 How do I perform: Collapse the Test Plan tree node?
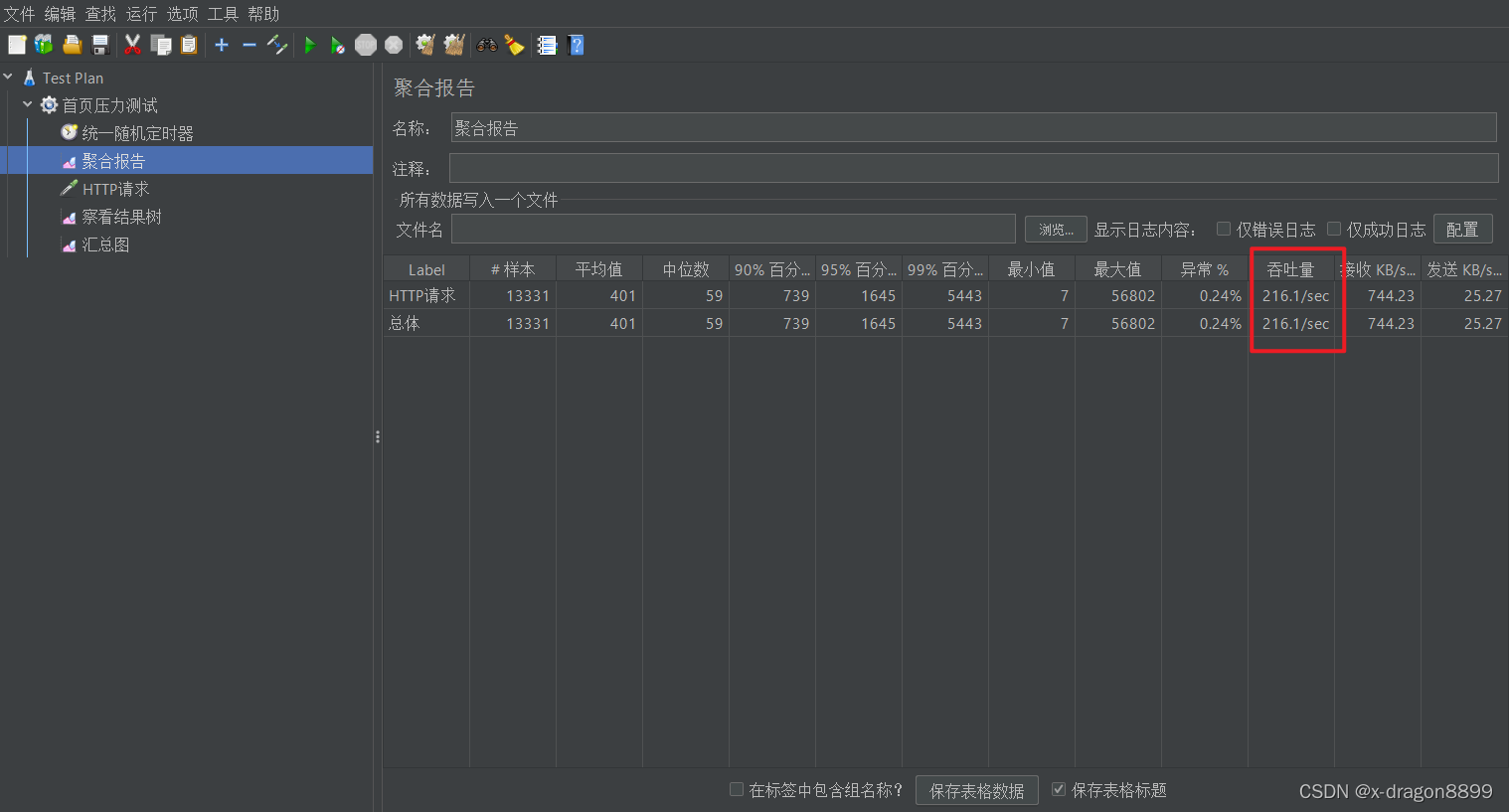8,77
